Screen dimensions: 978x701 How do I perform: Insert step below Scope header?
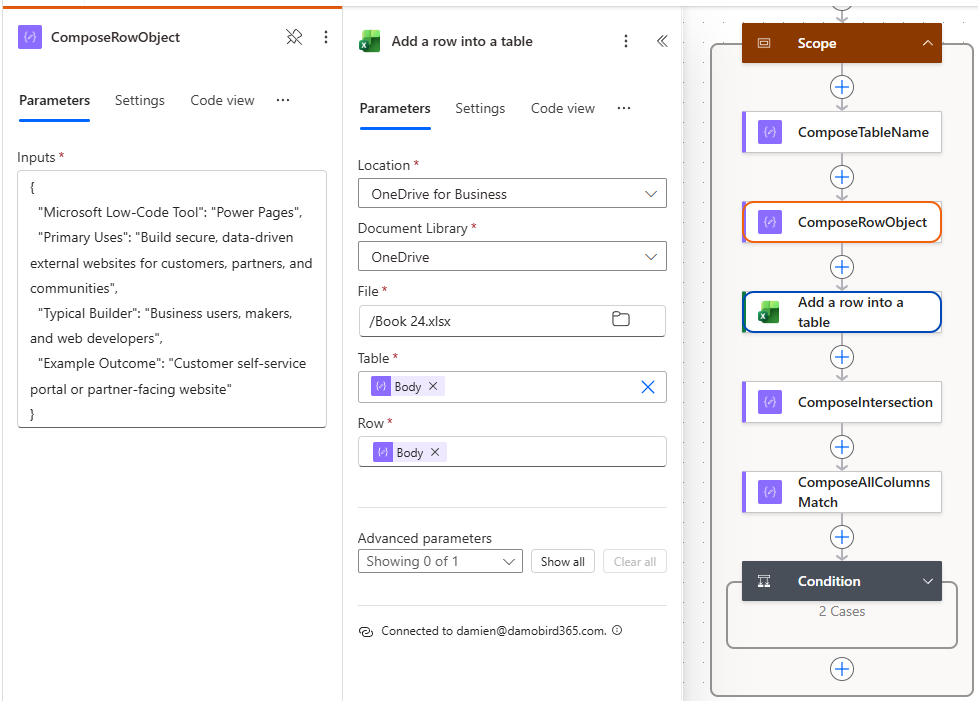[842, 87]
